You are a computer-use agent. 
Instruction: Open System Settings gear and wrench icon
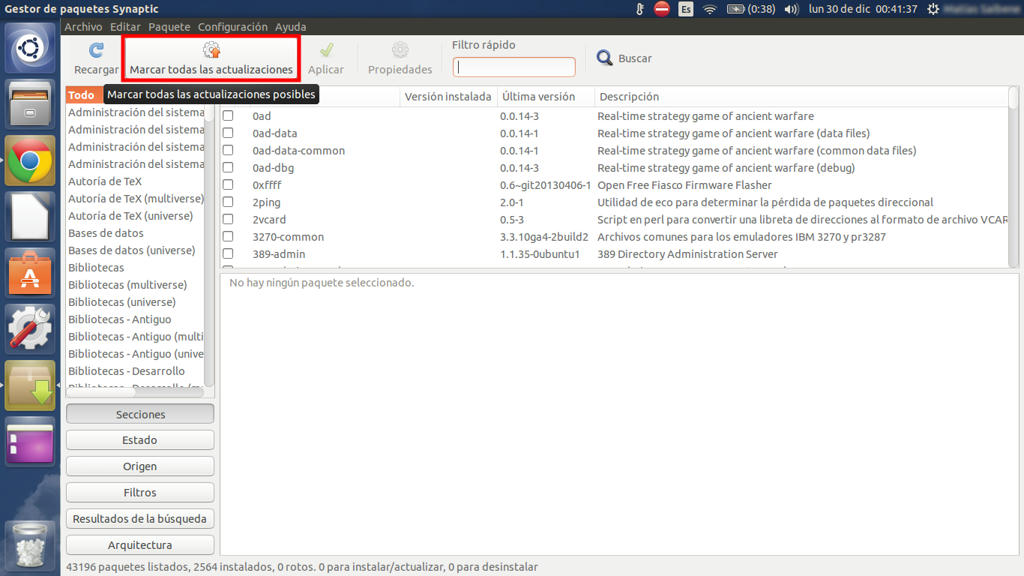coord(29,328)
